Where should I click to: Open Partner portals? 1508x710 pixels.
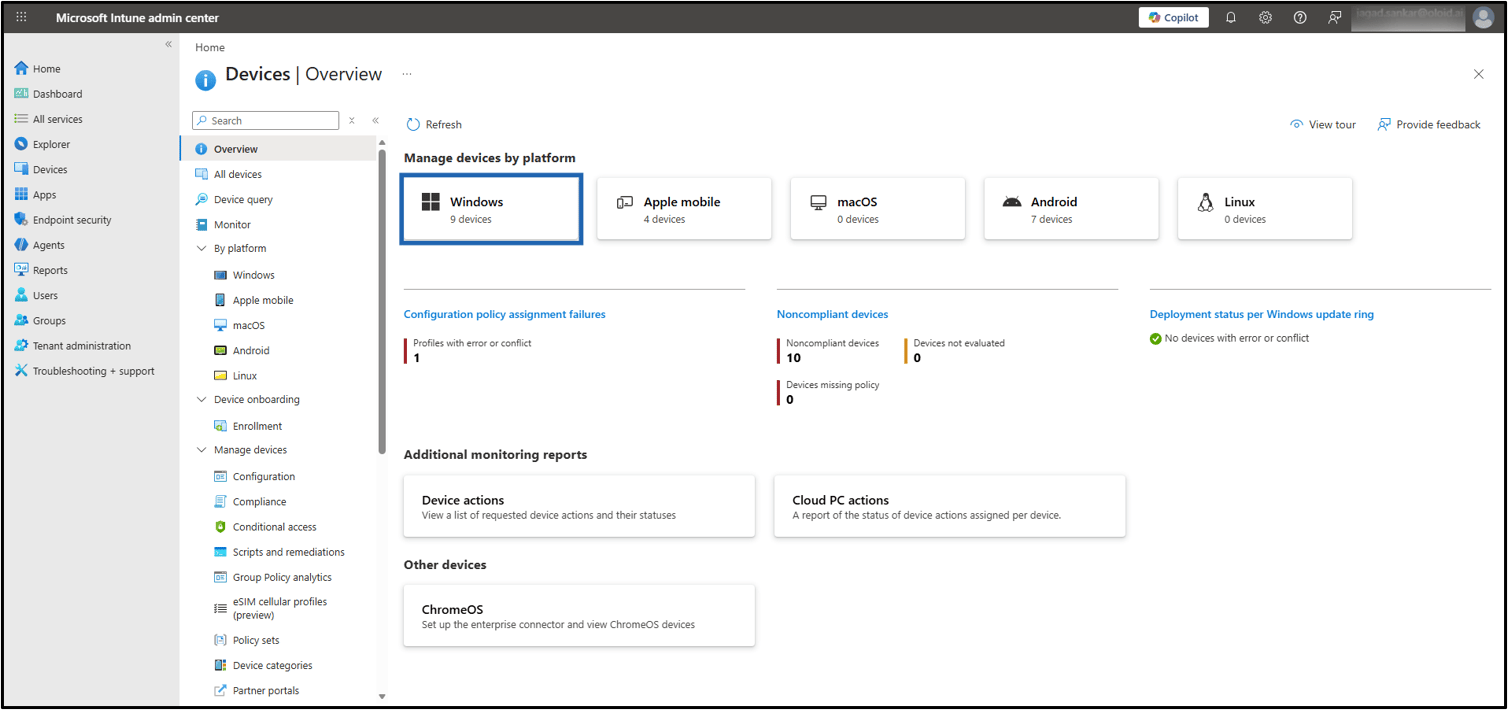coord(266,691)
